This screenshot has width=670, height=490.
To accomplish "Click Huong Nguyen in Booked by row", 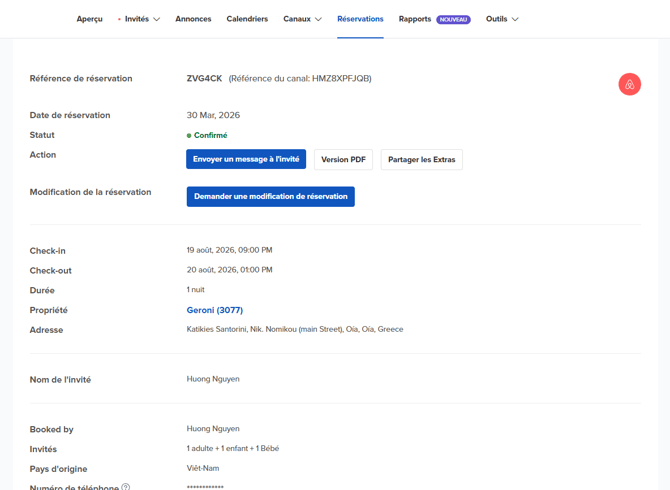I will click(x=213, y=428).
